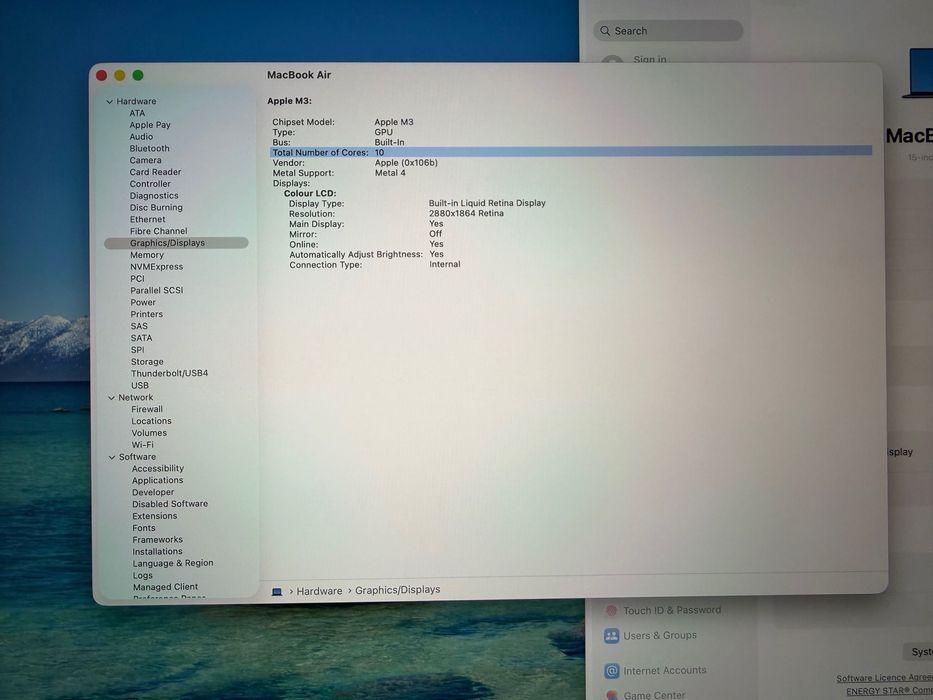Select Volumes under Network

coord(149,433)
